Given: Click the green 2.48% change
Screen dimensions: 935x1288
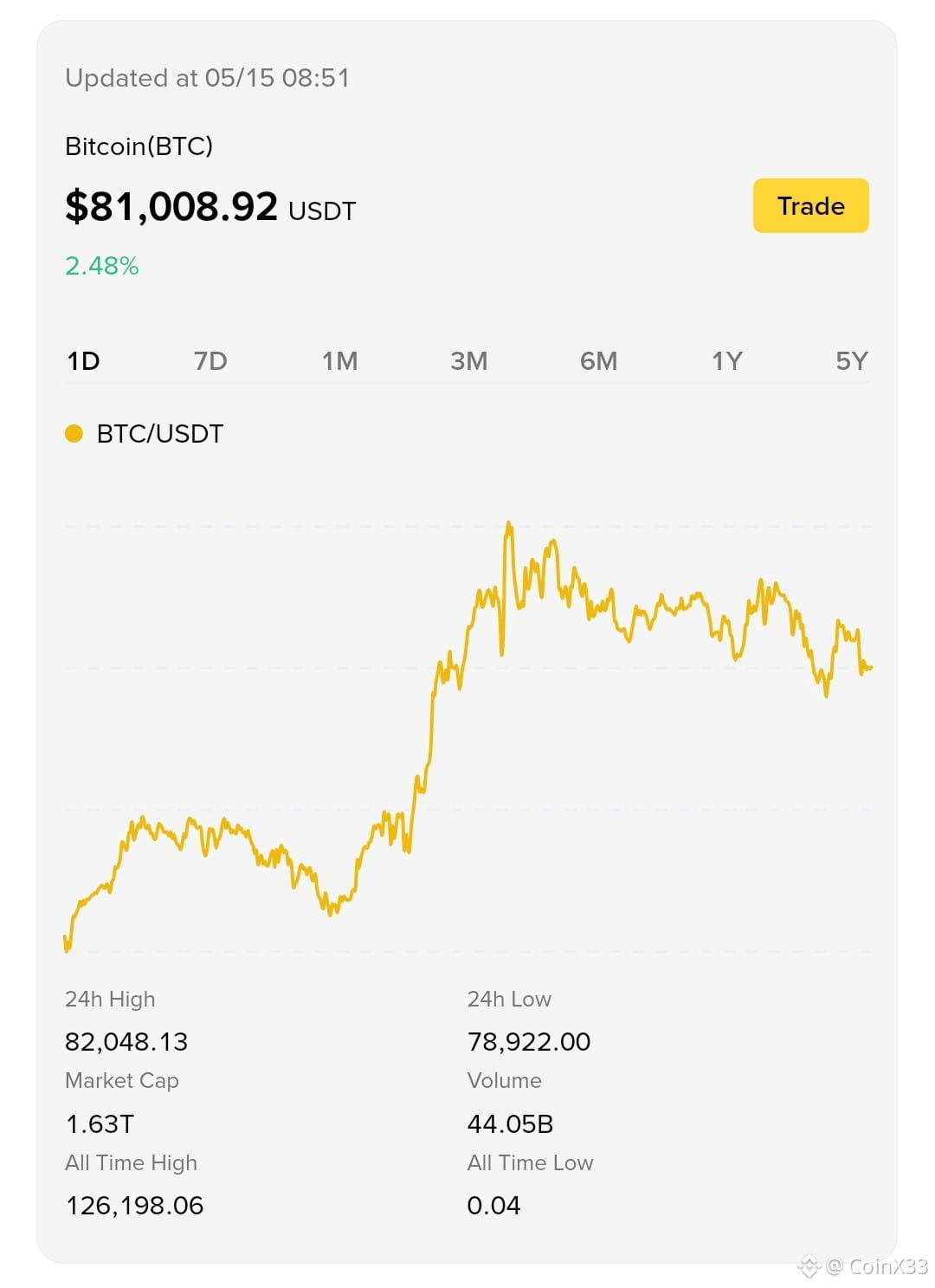Looking at the screenshot, I should (x=102, y=265).
